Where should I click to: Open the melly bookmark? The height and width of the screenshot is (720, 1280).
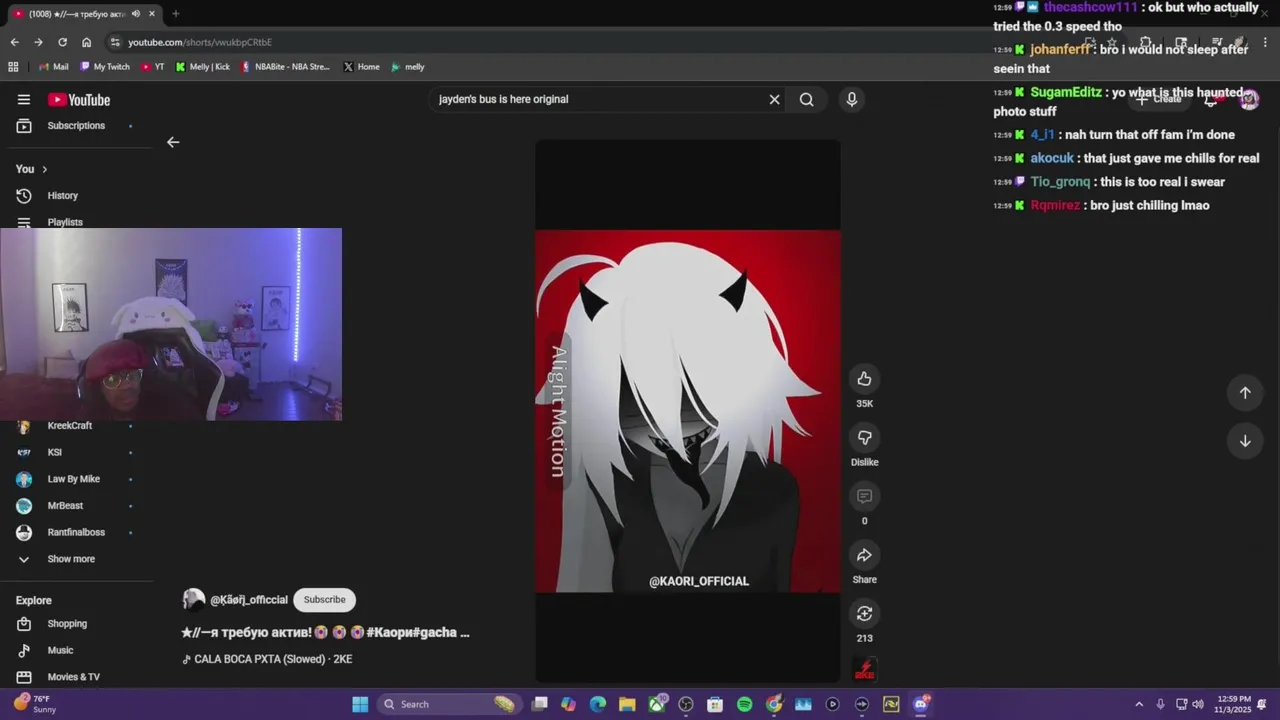(x=408, y=67)
